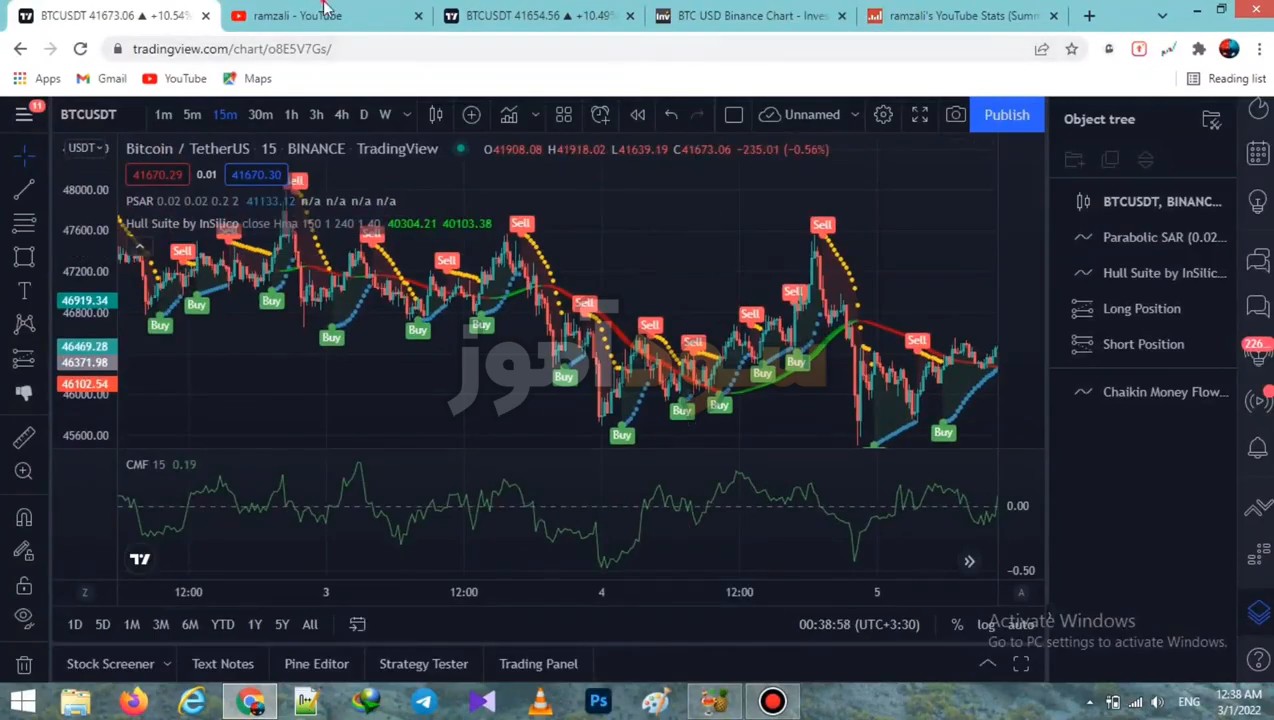Open the indicators and strategies button
Viewport: 1274px width, 720px height.
509,115
